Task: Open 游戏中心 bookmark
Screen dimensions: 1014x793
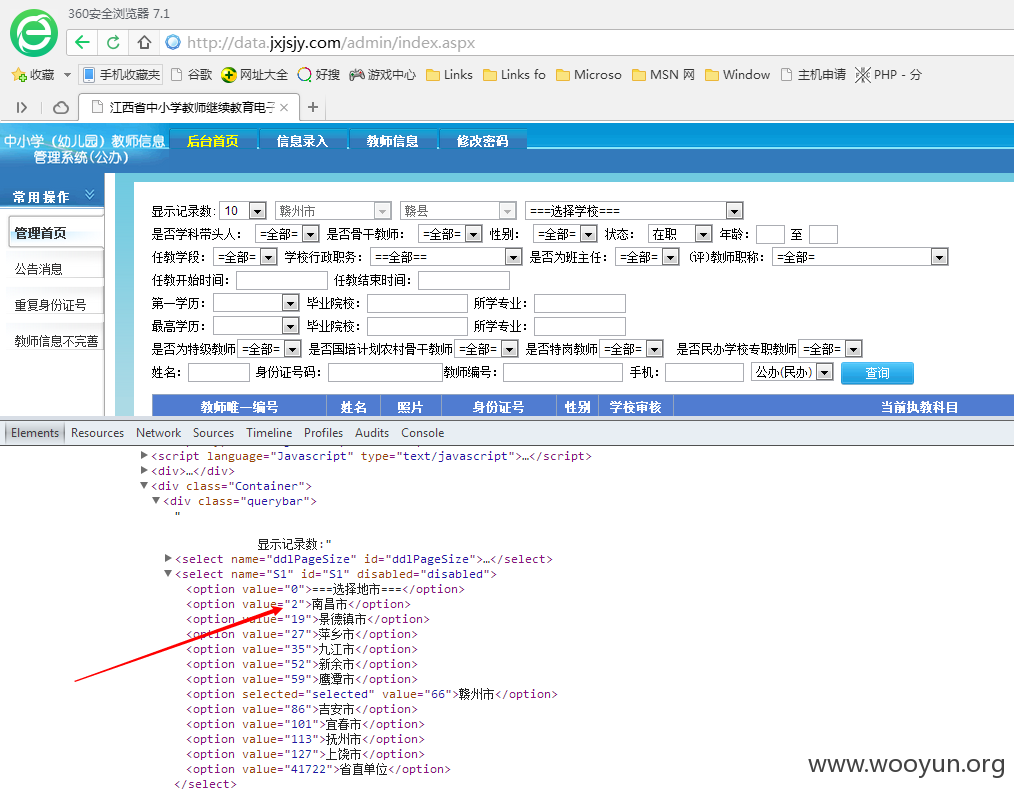Action: [382, 74]
